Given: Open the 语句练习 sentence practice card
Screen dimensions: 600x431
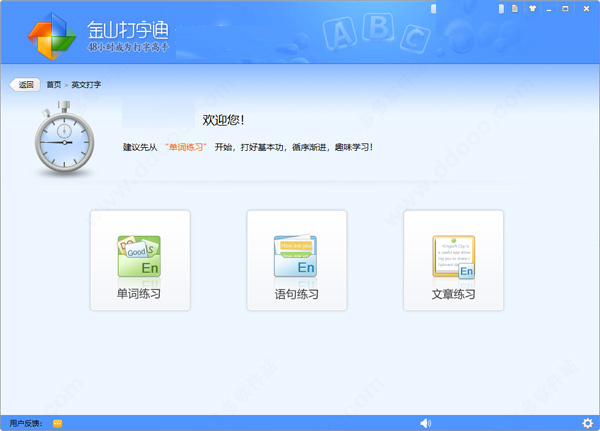Looking at the screenshot, I should pyautogui.click(x=297, y=260).
